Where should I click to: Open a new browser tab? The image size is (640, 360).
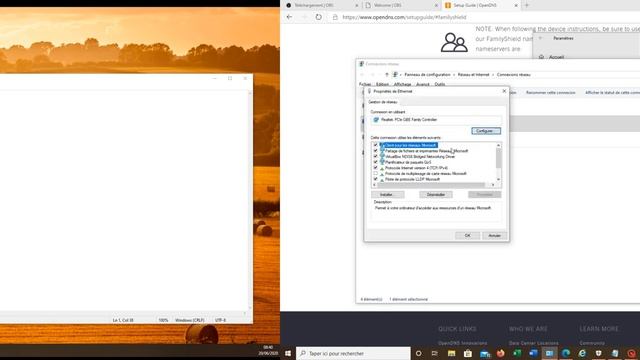[527, 5]
